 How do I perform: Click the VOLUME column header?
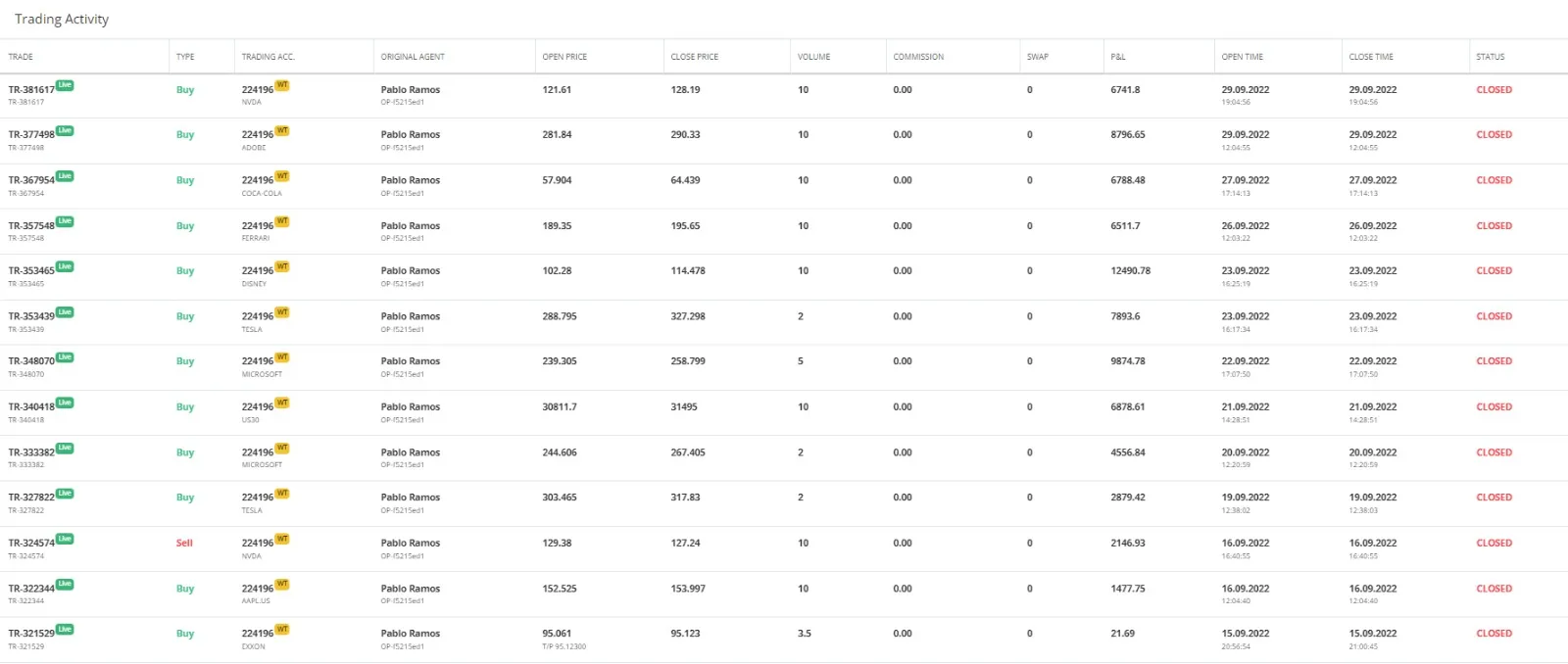point(813,57)
